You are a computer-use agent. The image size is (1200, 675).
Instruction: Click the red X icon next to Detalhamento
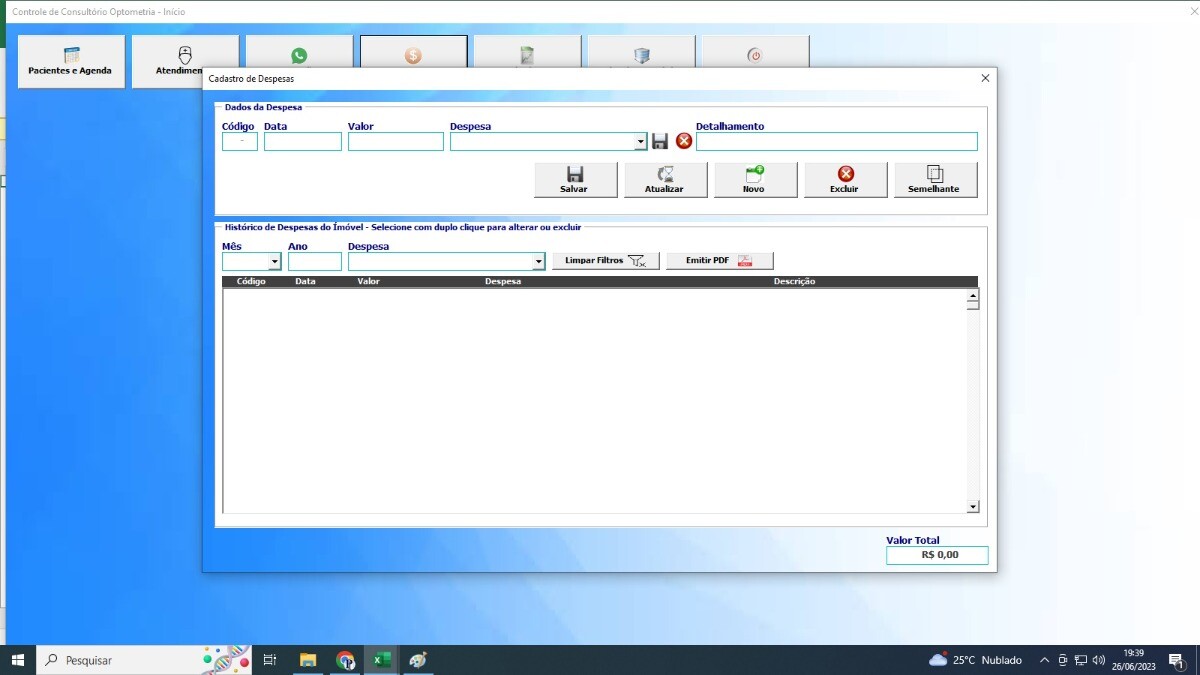click(684, 141)
